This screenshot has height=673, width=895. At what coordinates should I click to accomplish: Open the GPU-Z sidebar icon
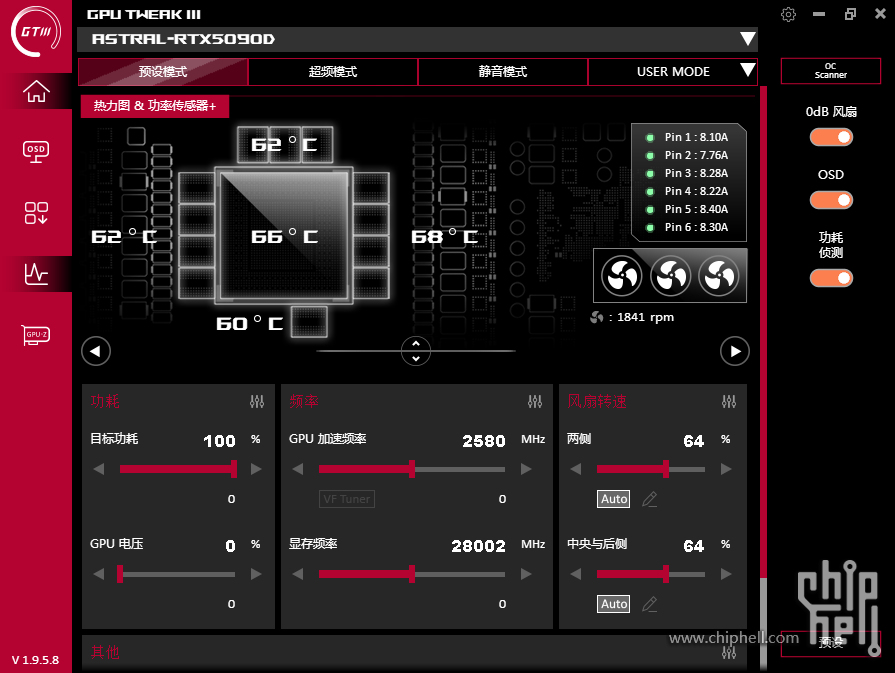pos(36,335)
